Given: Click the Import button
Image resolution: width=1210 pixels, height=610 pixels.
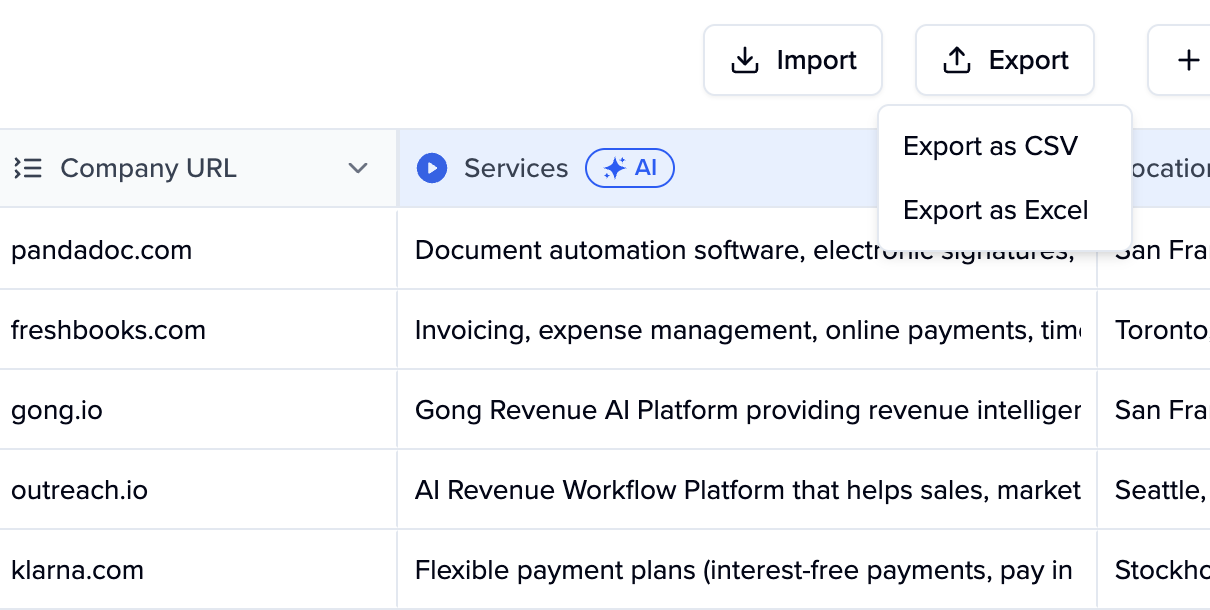Looking at the screenshot, I should [793, 61].
